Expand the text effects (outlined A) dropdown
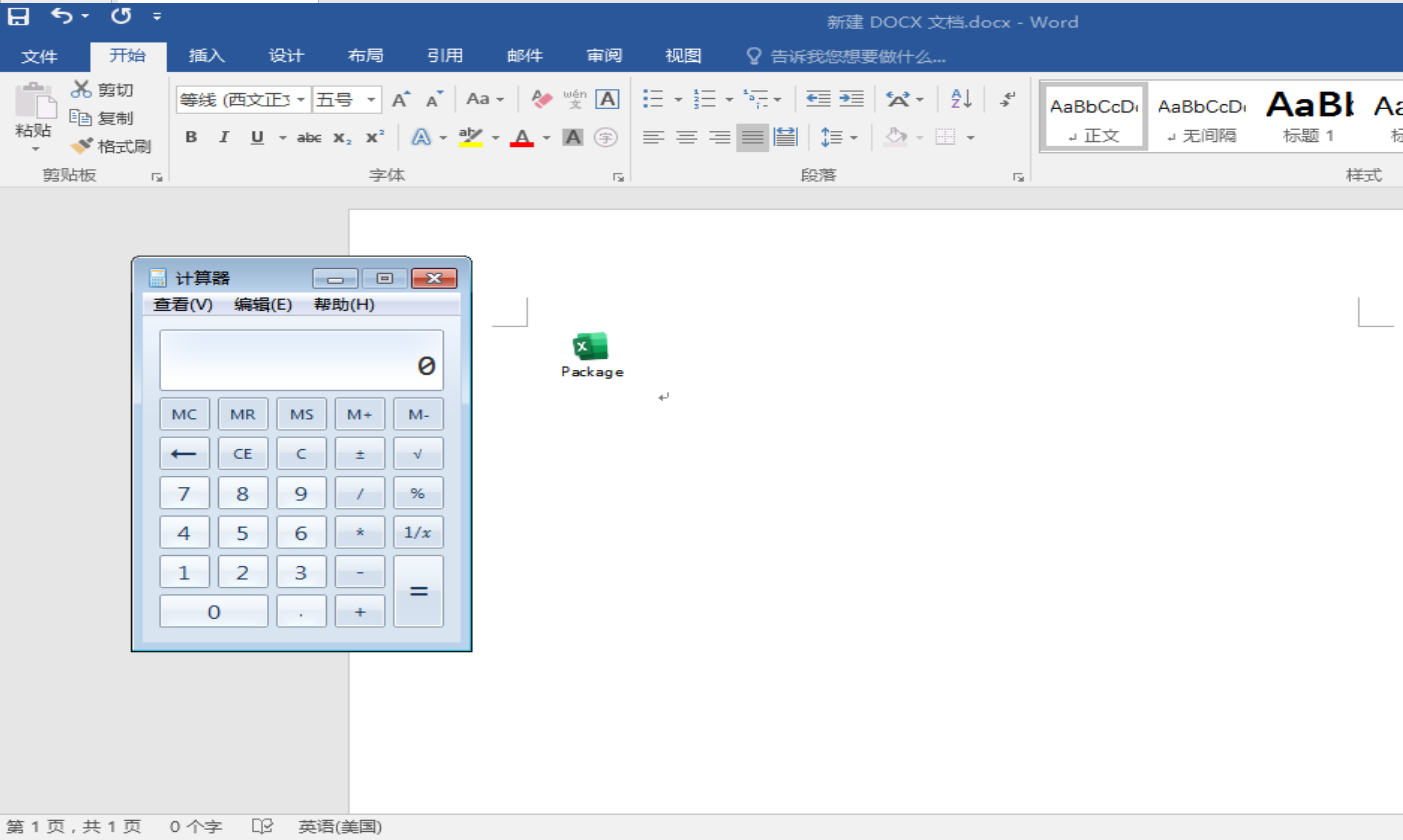 tap(442, 137)
